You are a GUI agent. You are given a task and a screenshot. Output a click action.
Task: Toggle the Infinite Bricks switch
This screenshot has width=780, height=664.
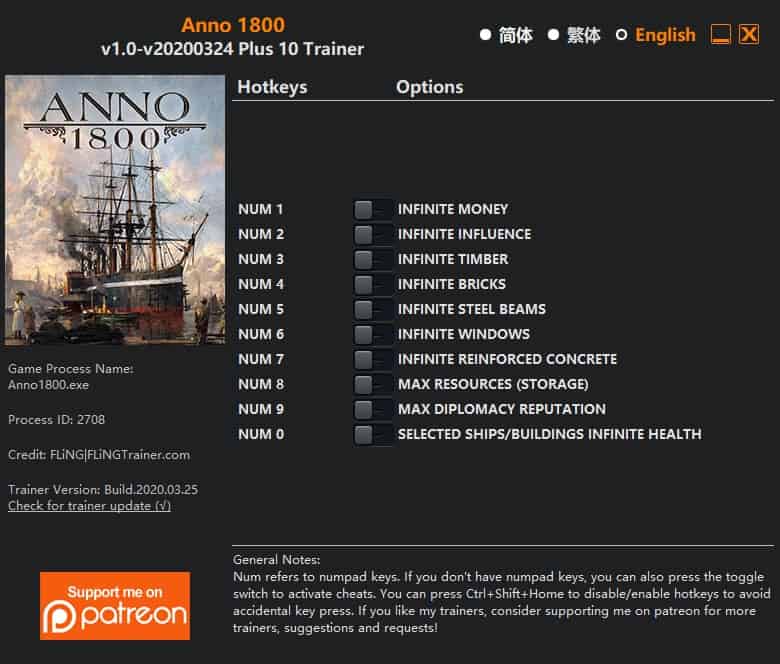[x=373, y=285]
